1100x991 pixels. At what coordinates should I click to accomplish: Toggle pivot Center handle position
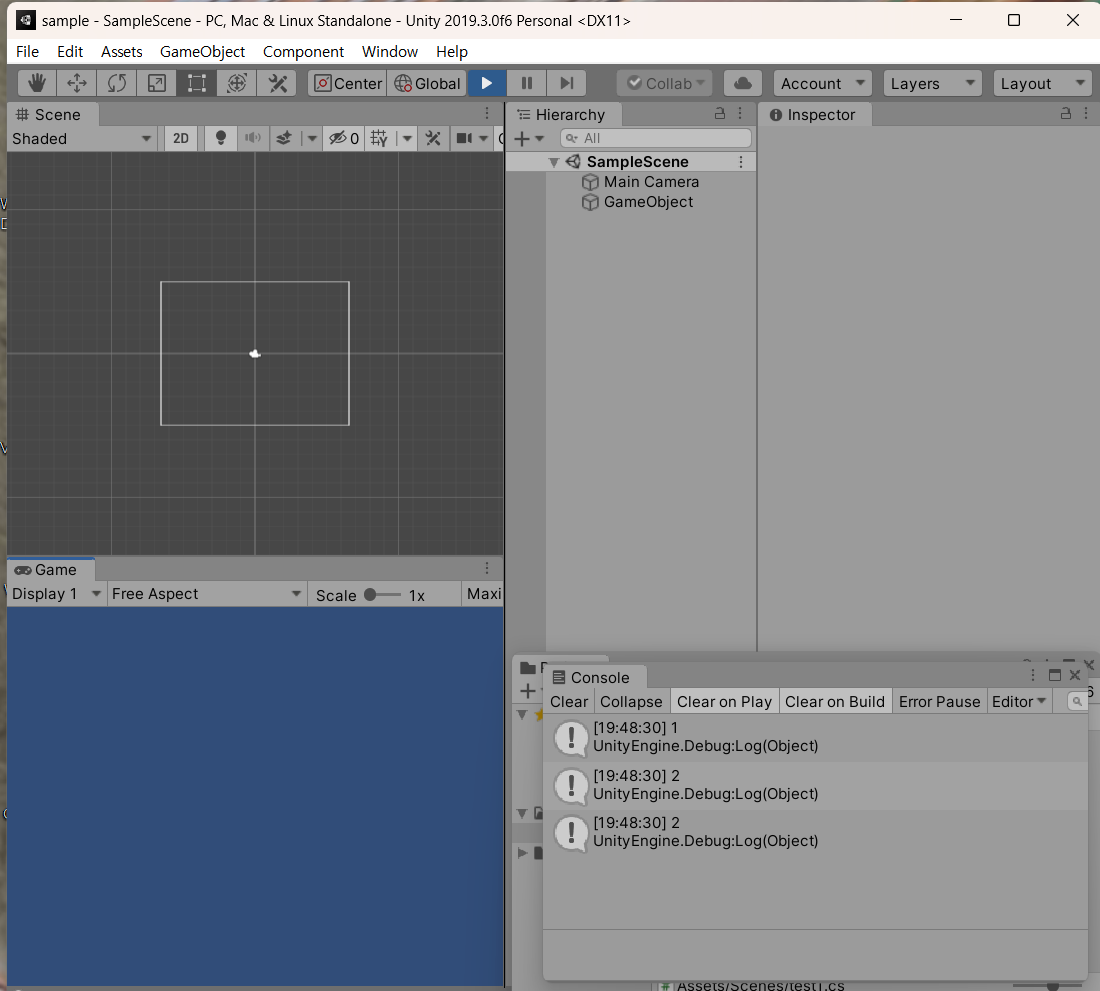point(348,83)
